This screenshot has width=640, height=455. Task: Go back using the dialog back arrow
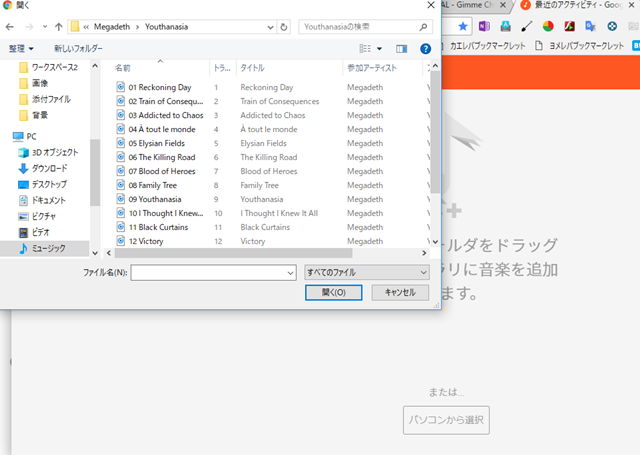(x=10, y=27)
